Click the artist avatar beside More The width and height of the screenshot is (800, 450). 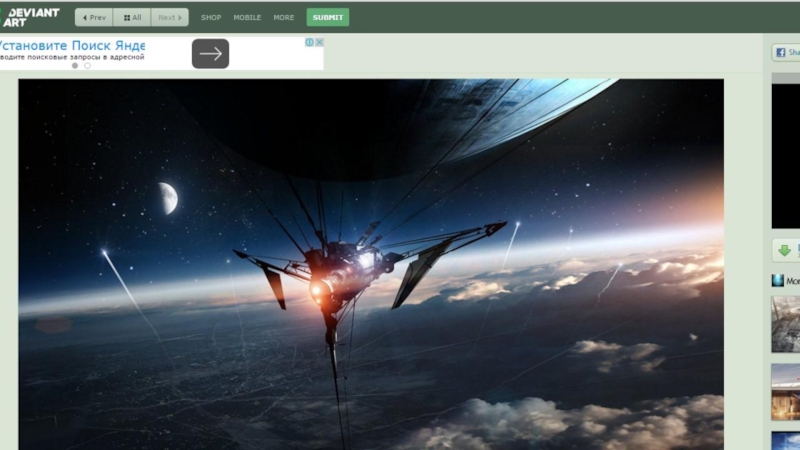click(x=778, y=281)
